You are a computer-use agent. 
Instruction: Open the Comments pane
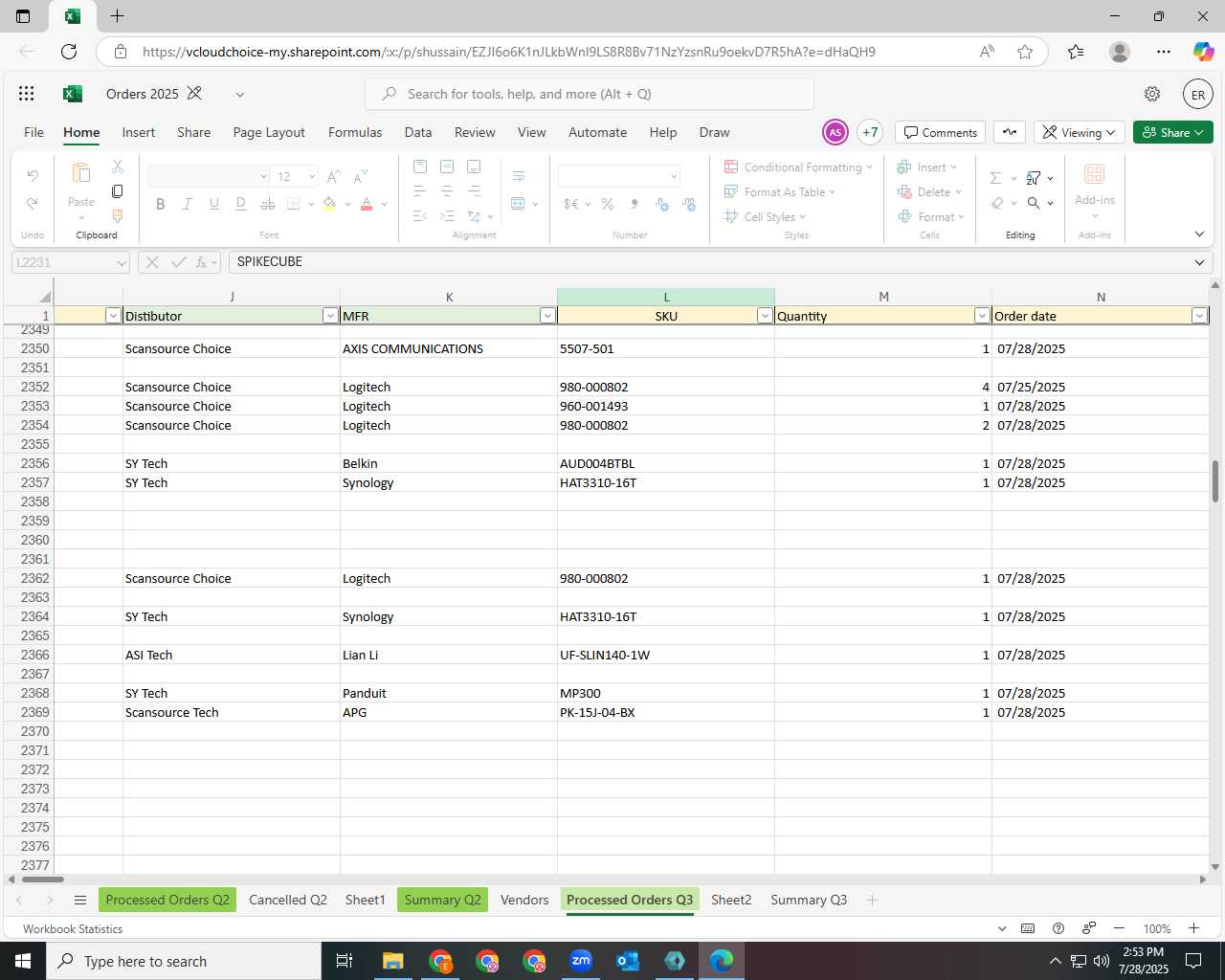pos(941,132)
